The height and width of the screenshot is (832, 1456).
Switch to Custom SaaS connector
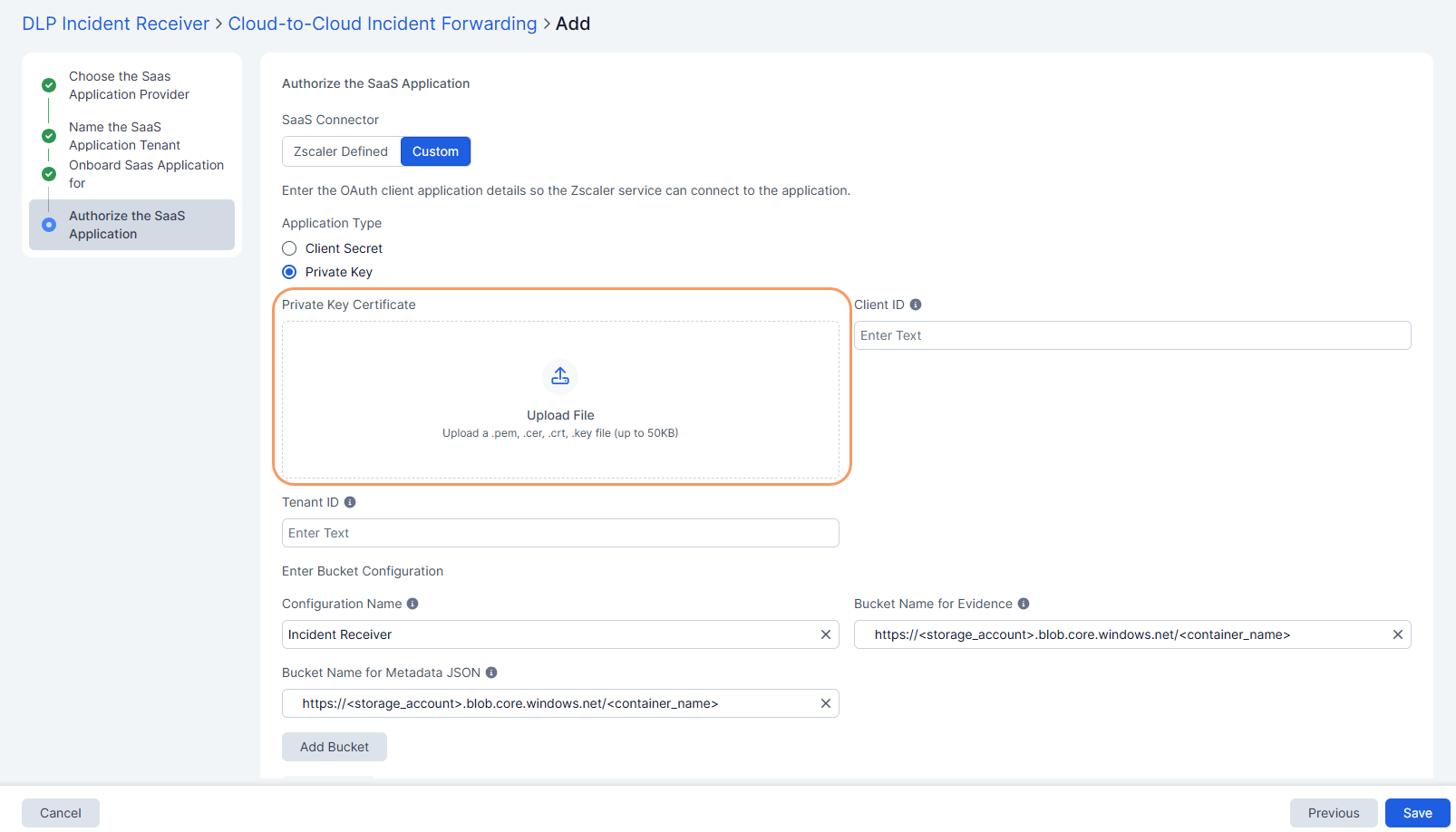(435, 151)
